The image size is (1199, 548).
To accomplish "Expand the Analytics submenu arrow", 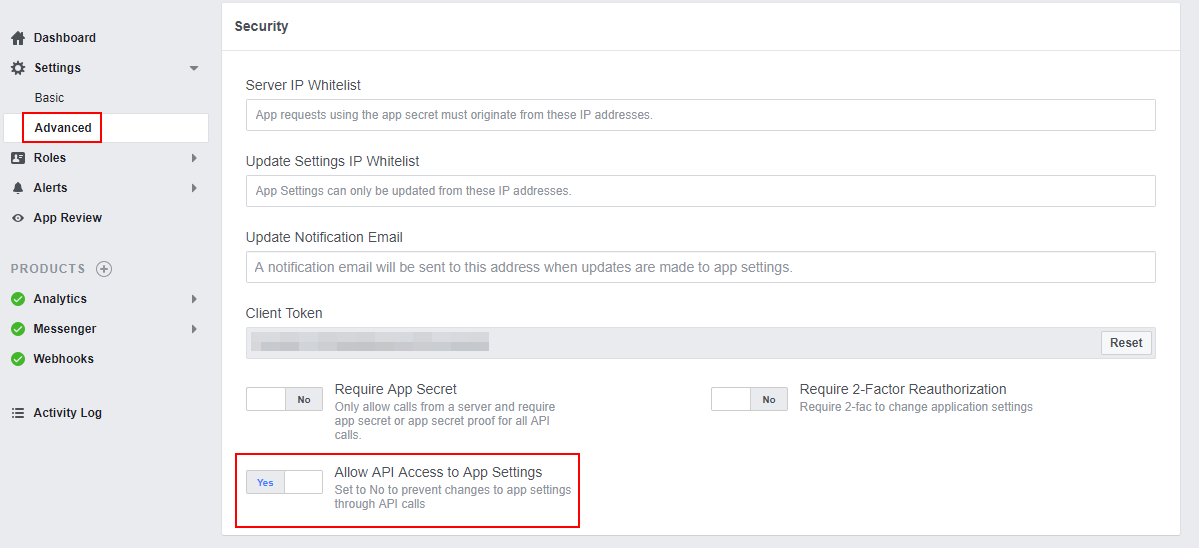I will (x=194, y=299).
